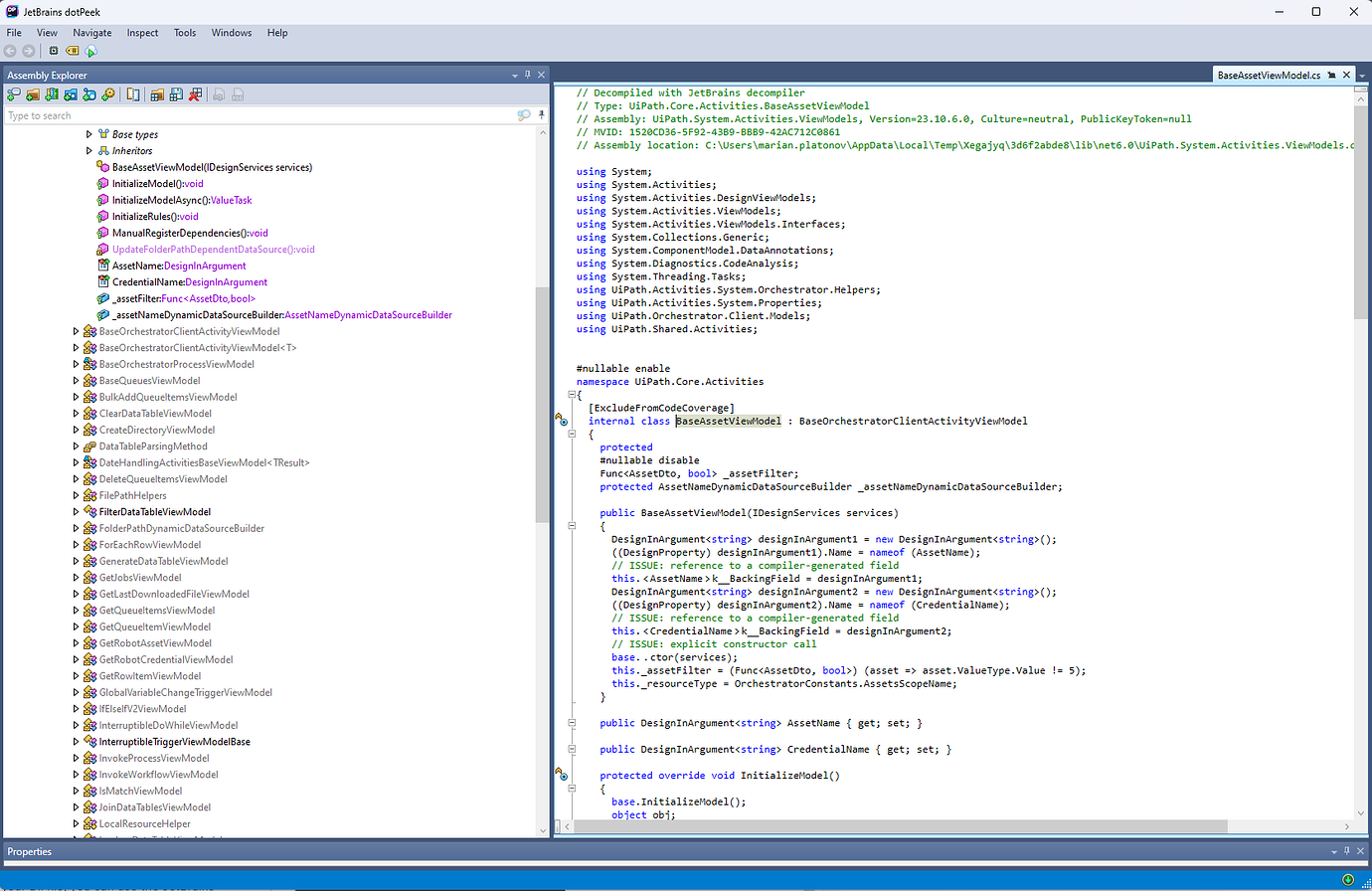Screen dimensions: 1372x891
Task: Open an assembly file in Assembly Explorer
Action: tap(13, 94)
